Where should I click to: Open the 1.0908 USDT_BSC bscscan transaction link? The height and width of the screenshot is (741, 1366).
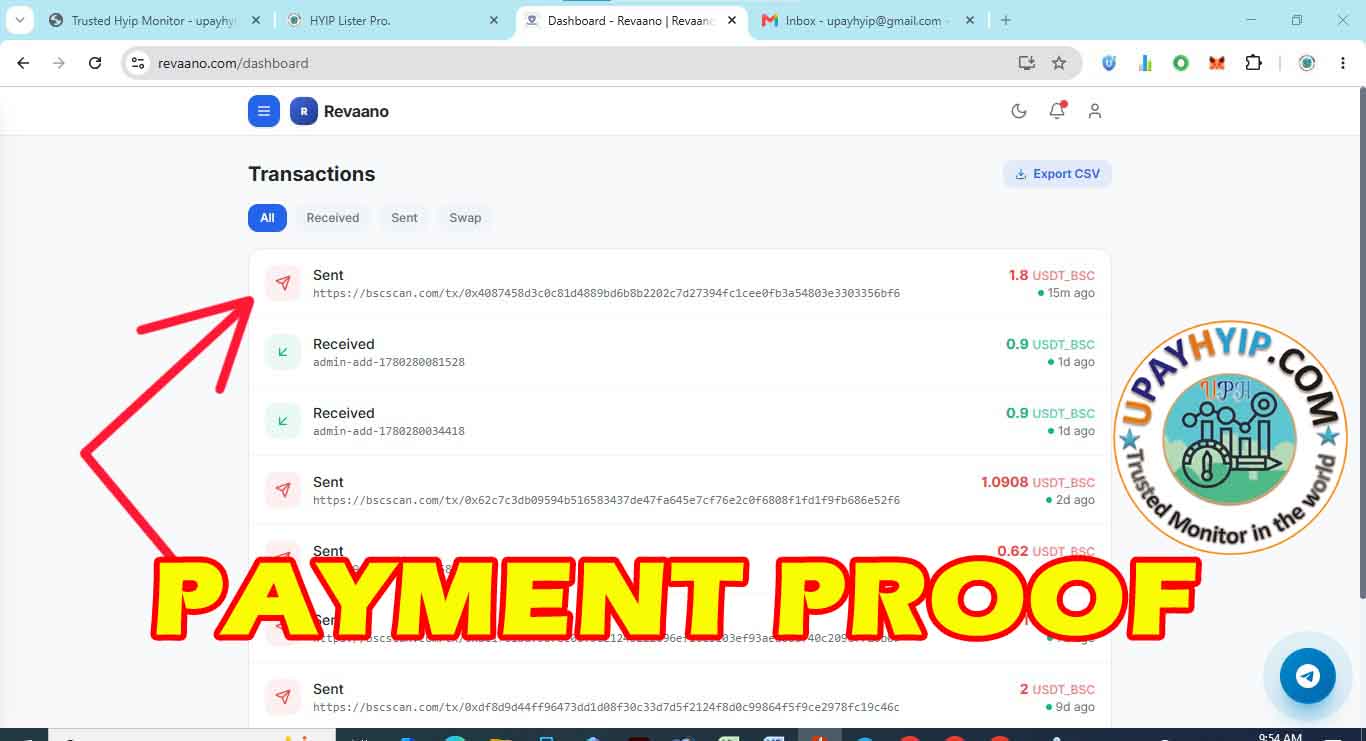point(606,500)
